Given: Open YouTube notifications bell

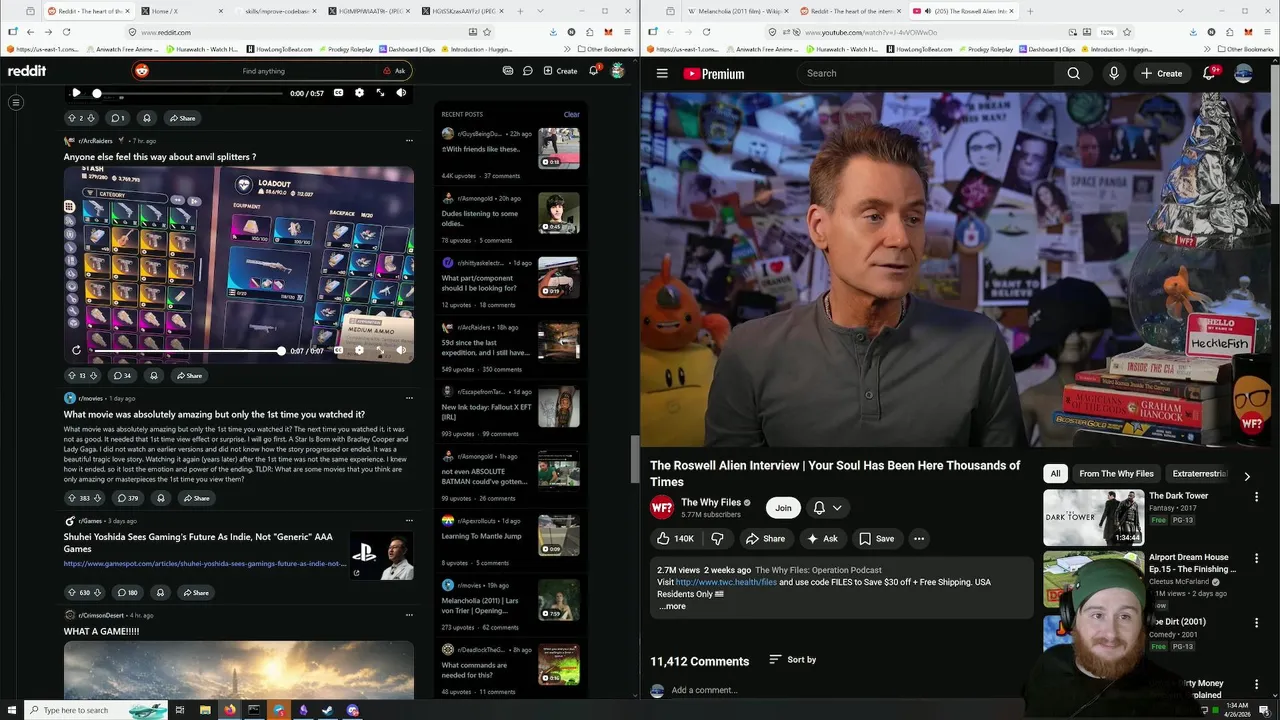Looking at the screenshot, I should (1208, 73).
